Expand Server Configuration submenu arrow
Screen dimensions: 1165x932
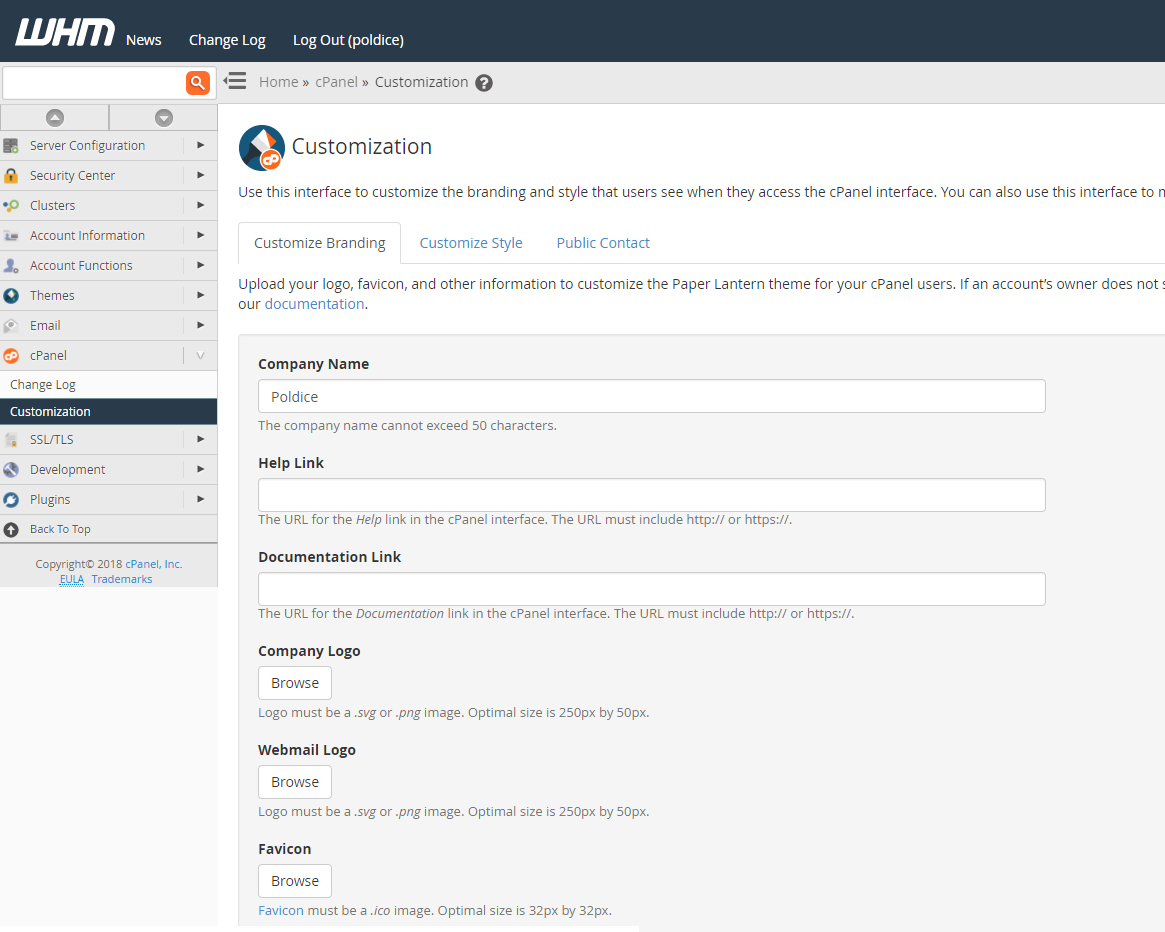click(201, 145)
